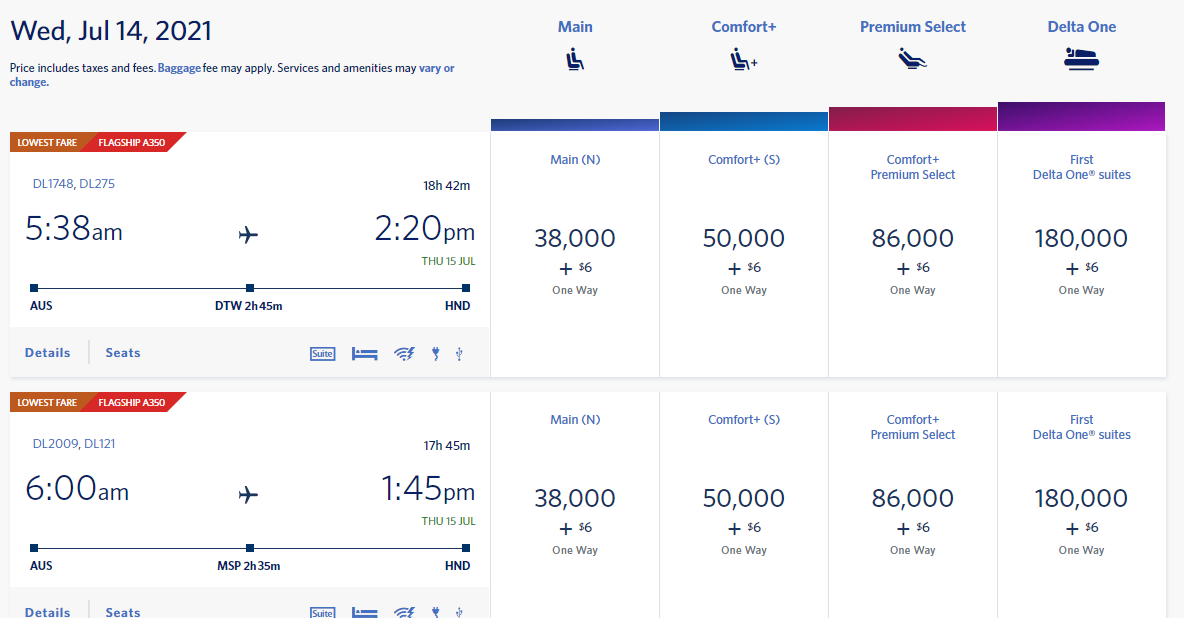Open the 'vary or change' link
1184x618 pixels.
tap(232, 75)
